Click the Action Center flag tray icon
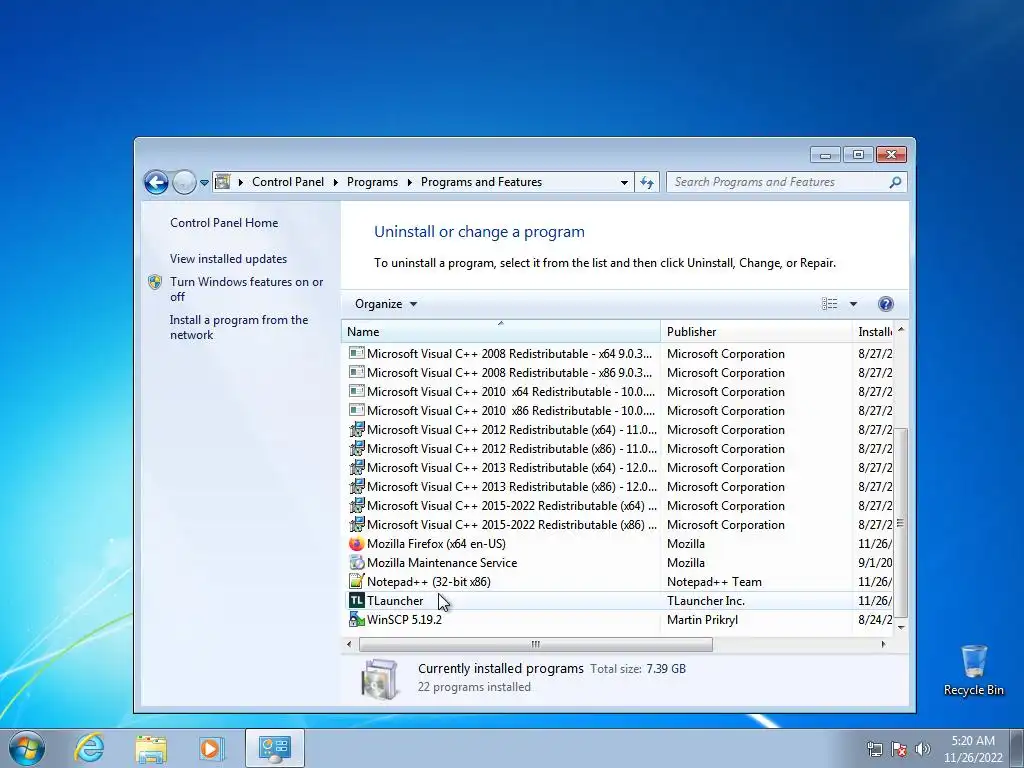This screenshot has width=1024, height=768. pos(899,749)
